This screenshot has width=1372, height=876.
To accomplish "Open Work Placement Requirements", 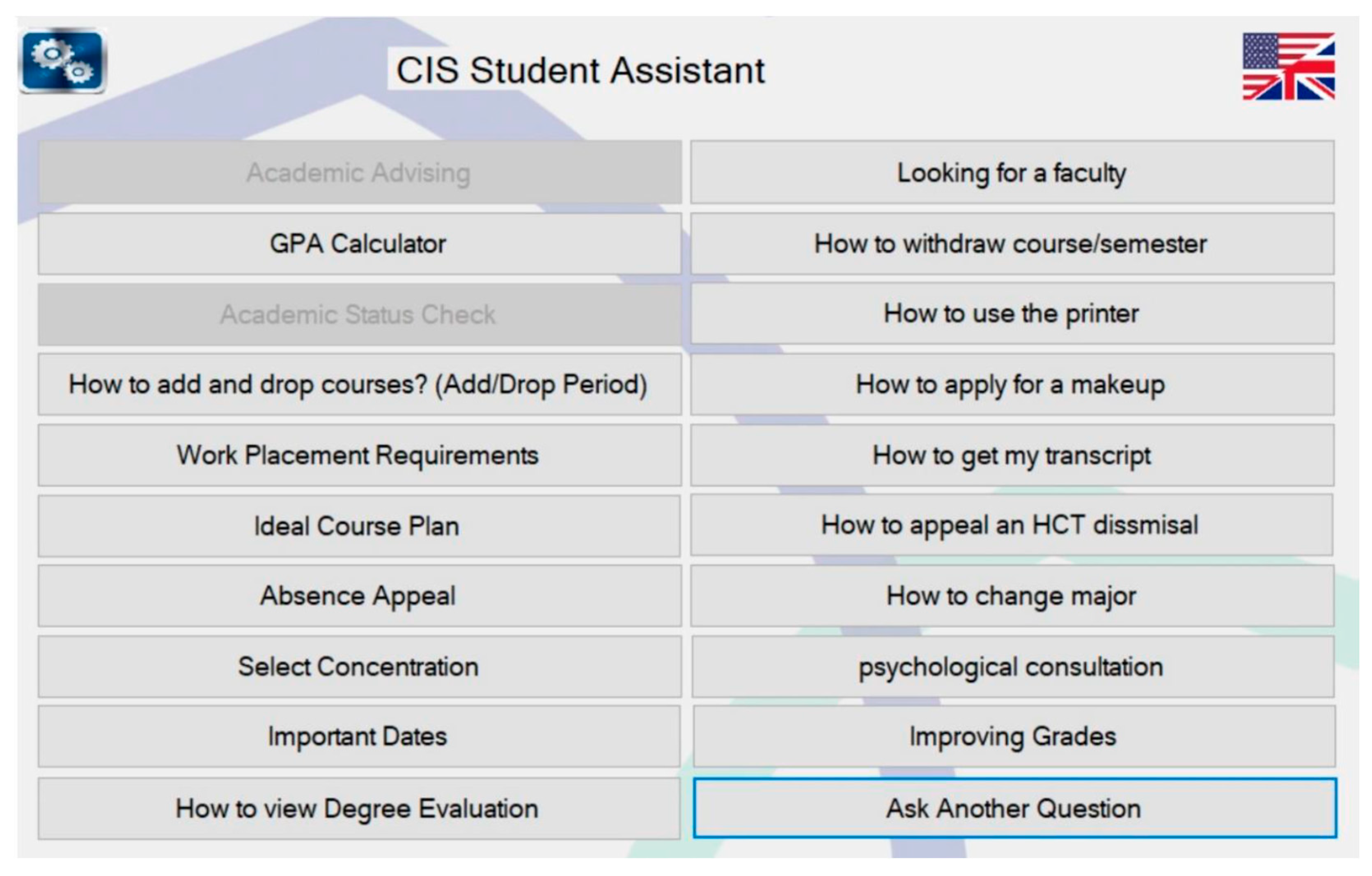I will pos(359,455).
